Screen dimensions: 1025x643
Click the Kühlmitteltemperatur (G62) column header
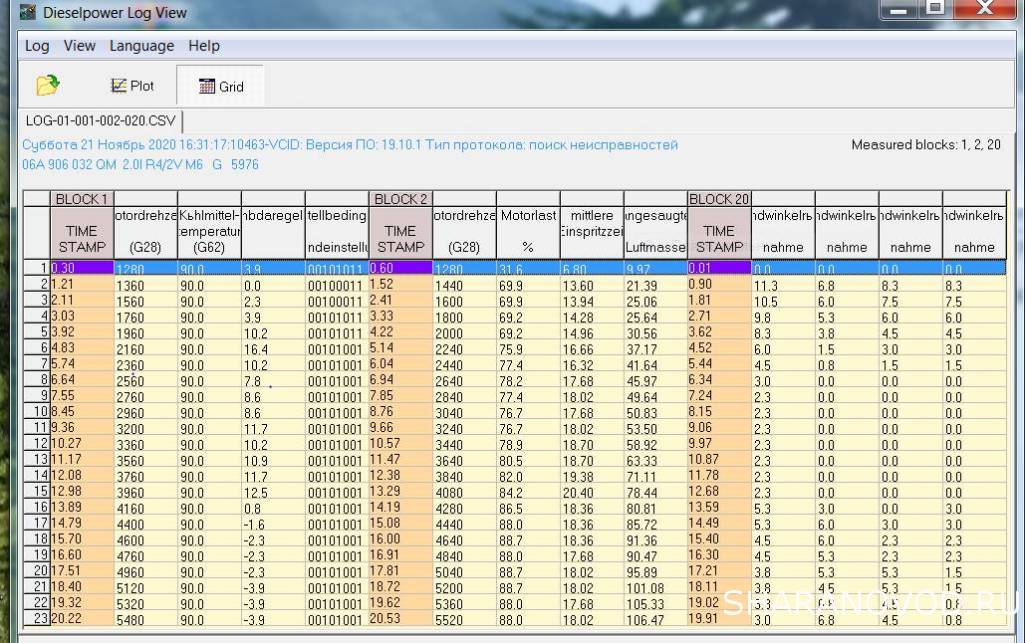[x=209, y=231]
